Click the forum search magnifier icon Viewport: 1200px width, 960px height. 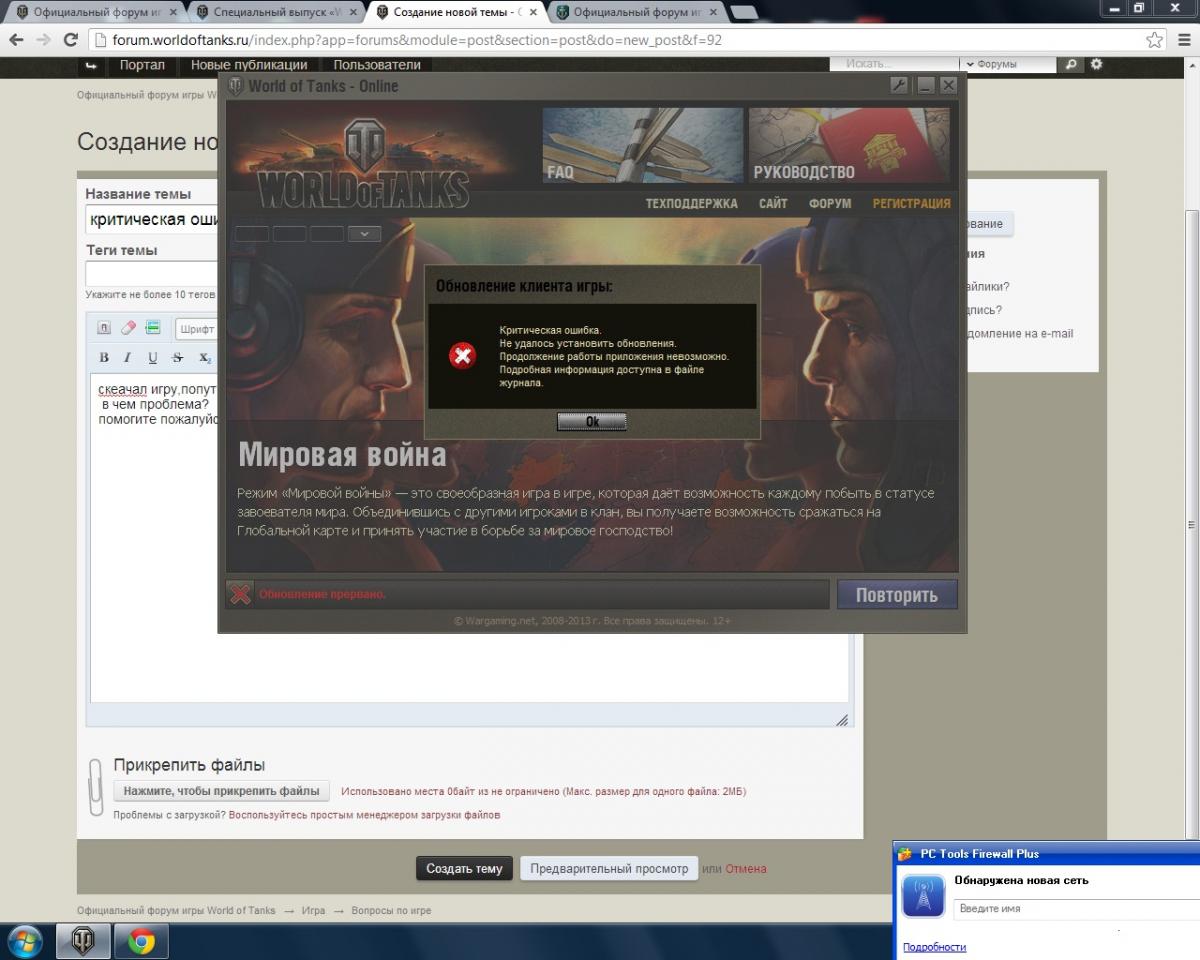1071,64
